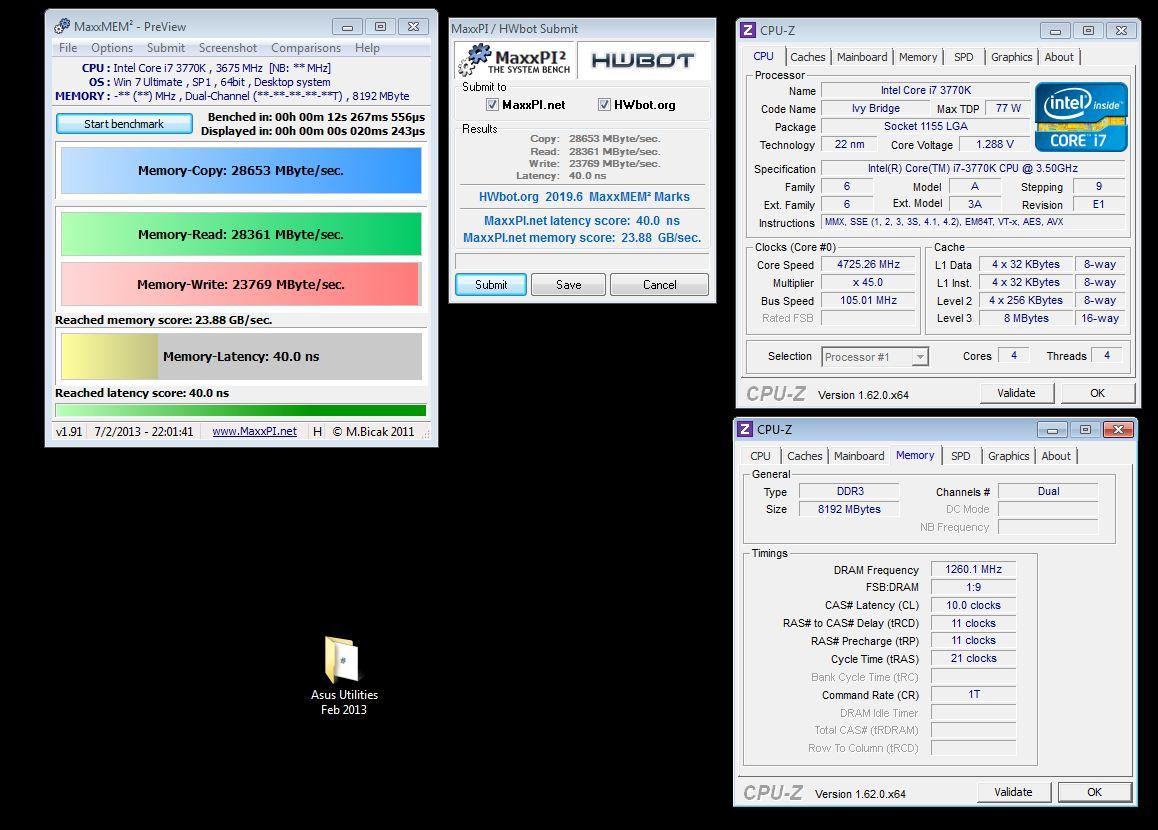Click the CAS# Latency 10.0 clocks value
This screenshot has width=1158, height=830.
point(973,606)
